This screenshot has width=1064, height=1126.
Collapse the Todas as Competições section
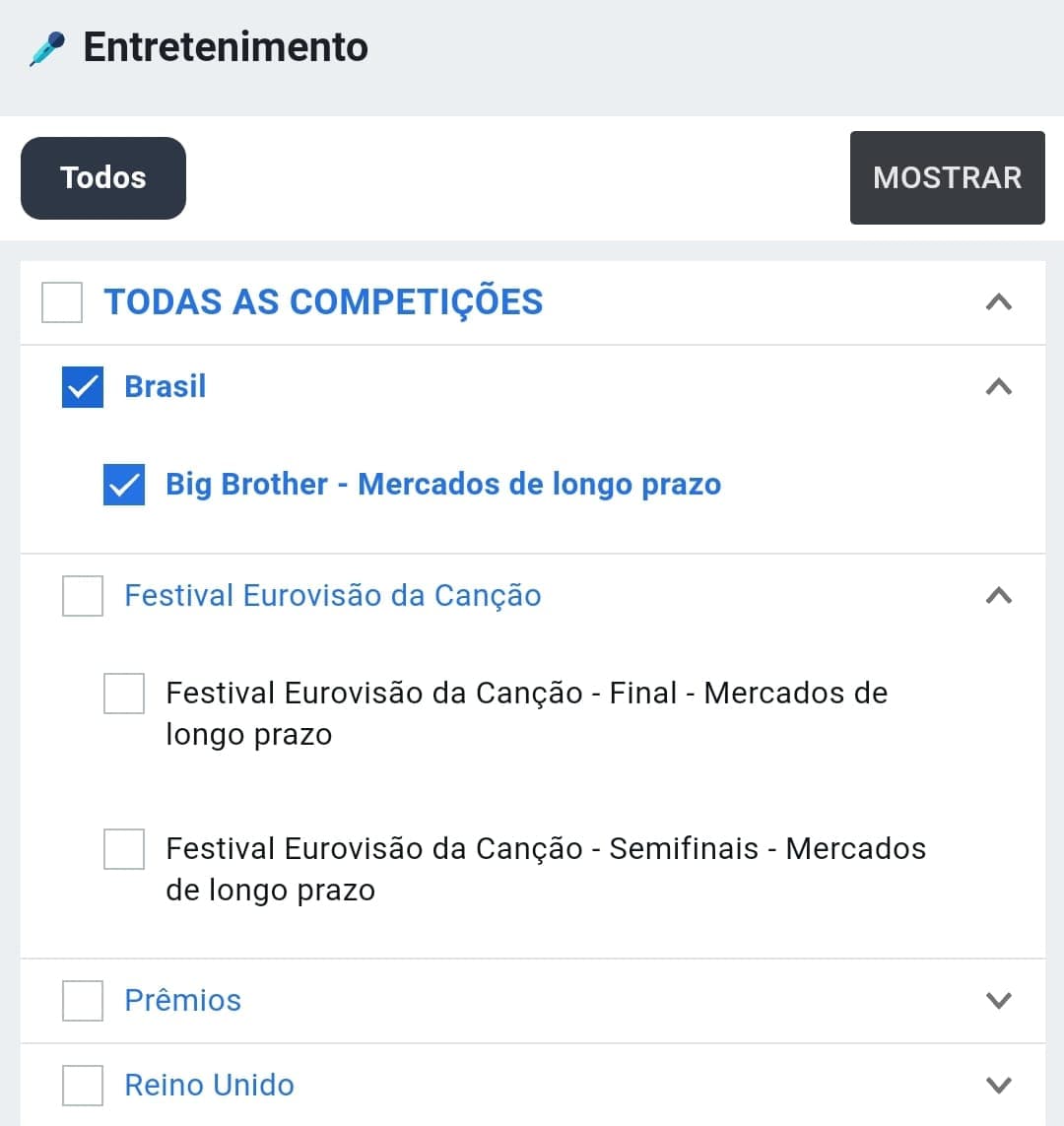(x=999, y=302)
